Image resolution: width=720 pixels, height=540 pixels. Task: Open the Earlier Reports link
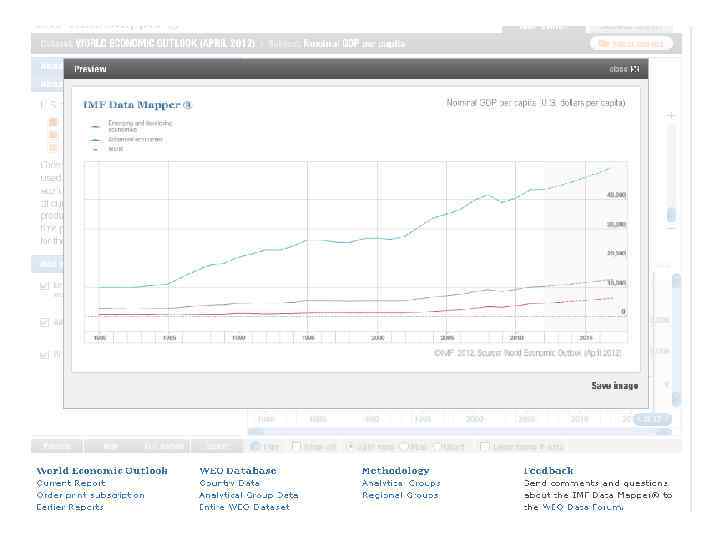(x=70, y=507)
